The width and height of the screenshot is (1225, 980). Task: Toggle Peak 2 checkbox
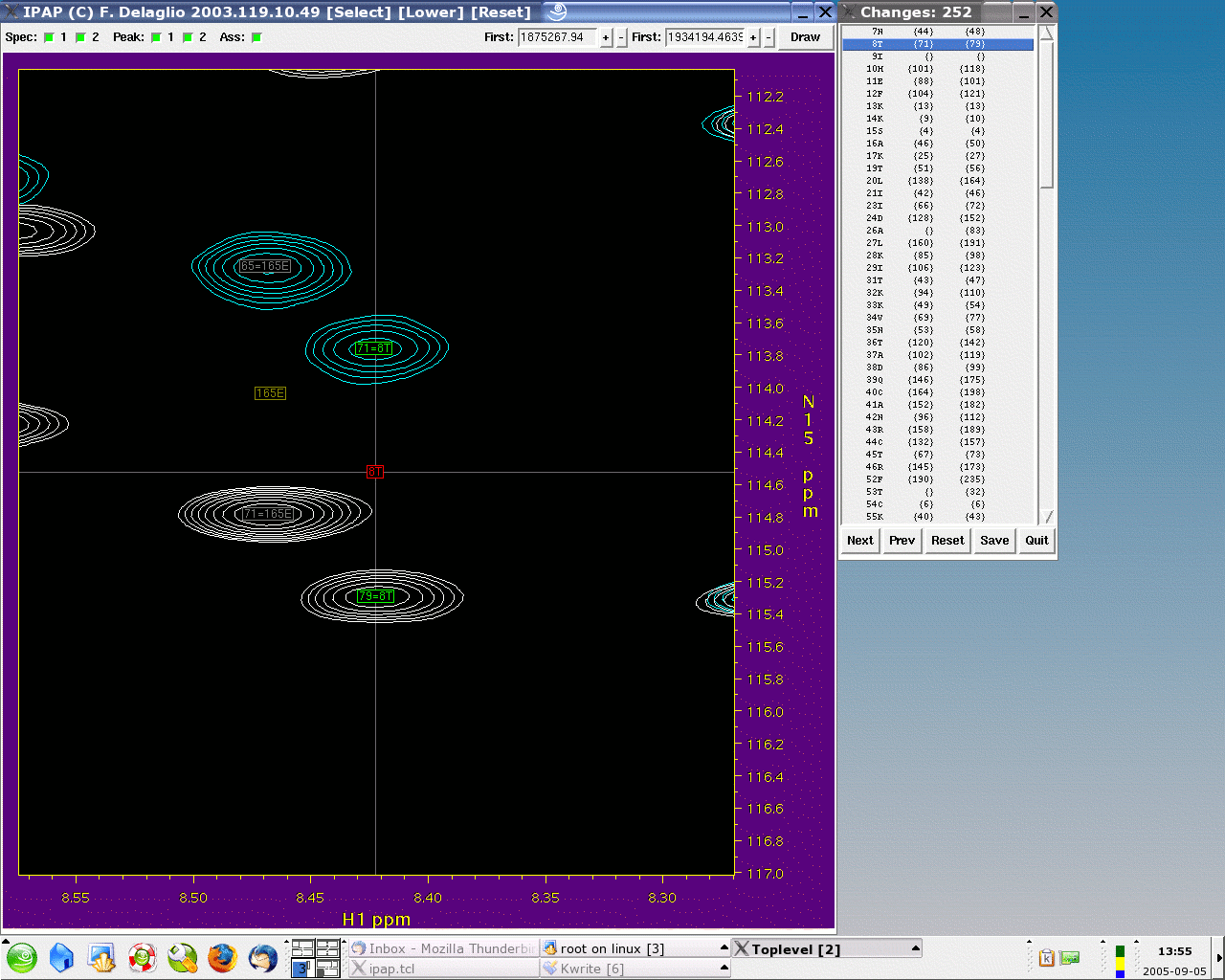pos(188,37)
